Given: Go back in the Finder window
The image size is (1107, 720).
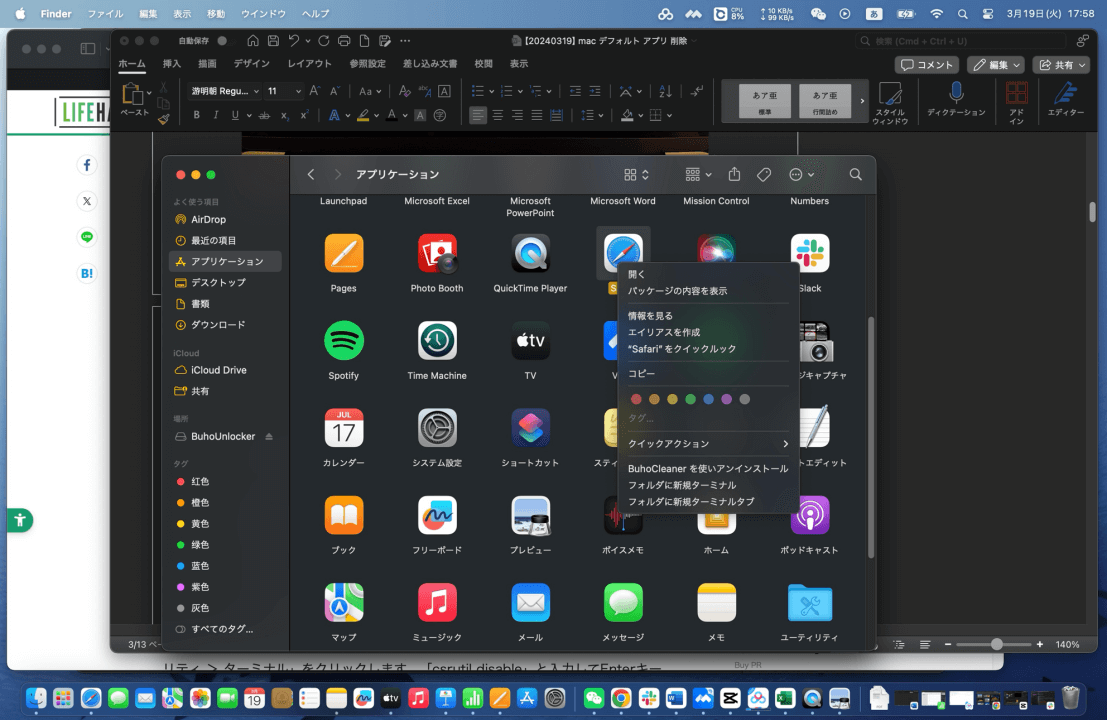Looking at the screenshot, I should (x=311, y=174).
